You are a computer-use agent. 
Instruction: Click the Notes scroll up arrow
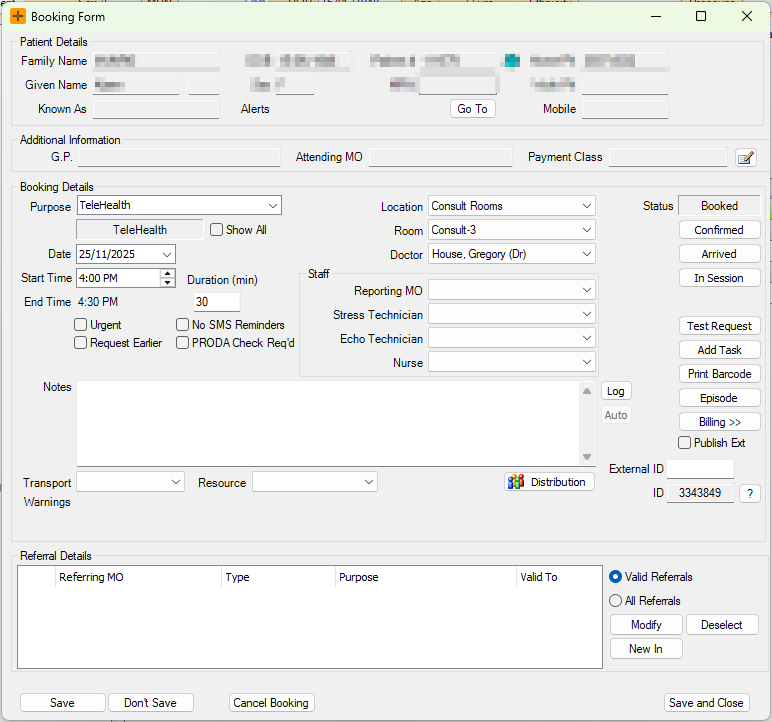(587, 391)
